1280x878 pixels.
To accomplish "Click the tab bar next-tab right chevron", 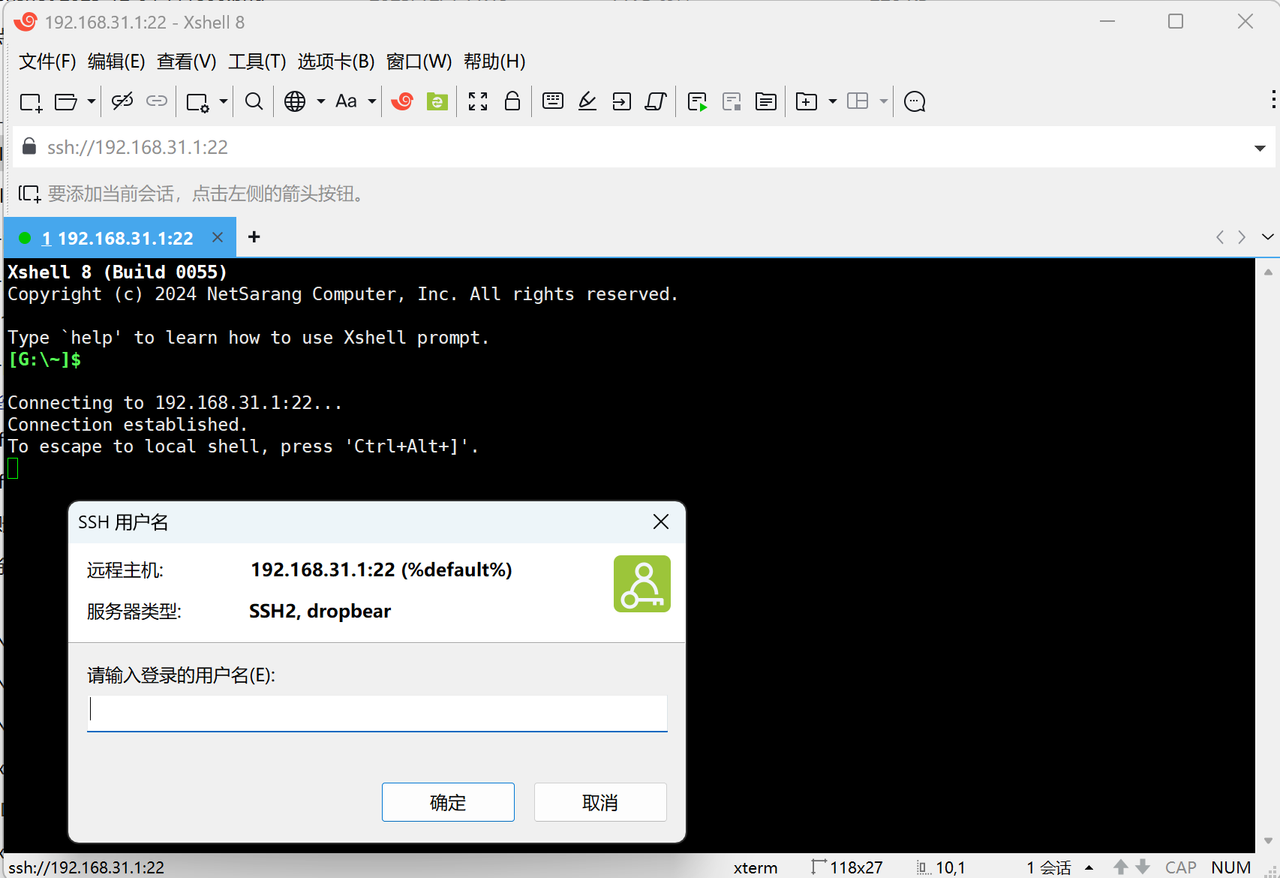I will (1242, 237).
